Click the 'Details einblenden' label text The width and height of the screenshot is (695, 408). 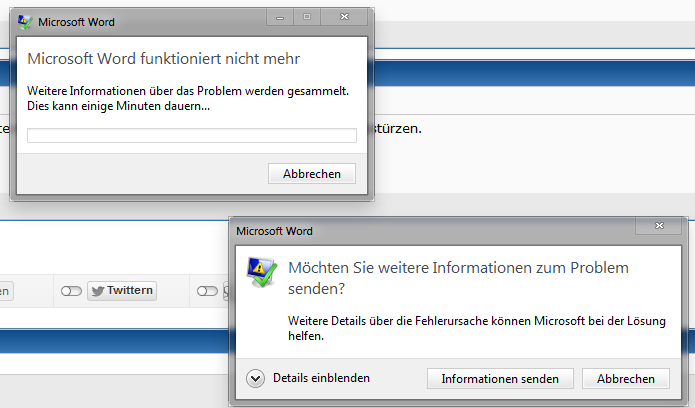click(321, 378)
